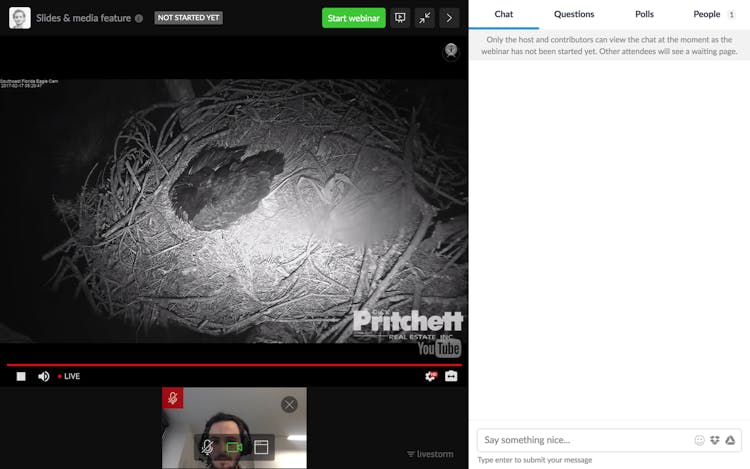Change the webcam layout window icon

point(261,447)
